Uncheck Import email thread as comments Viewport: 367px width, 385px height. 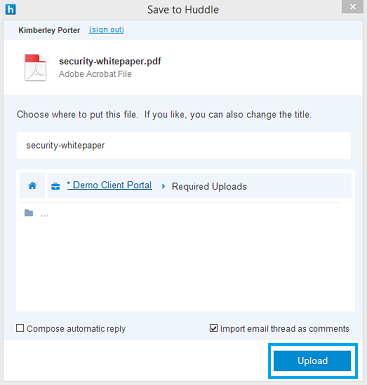pos(214,328)
